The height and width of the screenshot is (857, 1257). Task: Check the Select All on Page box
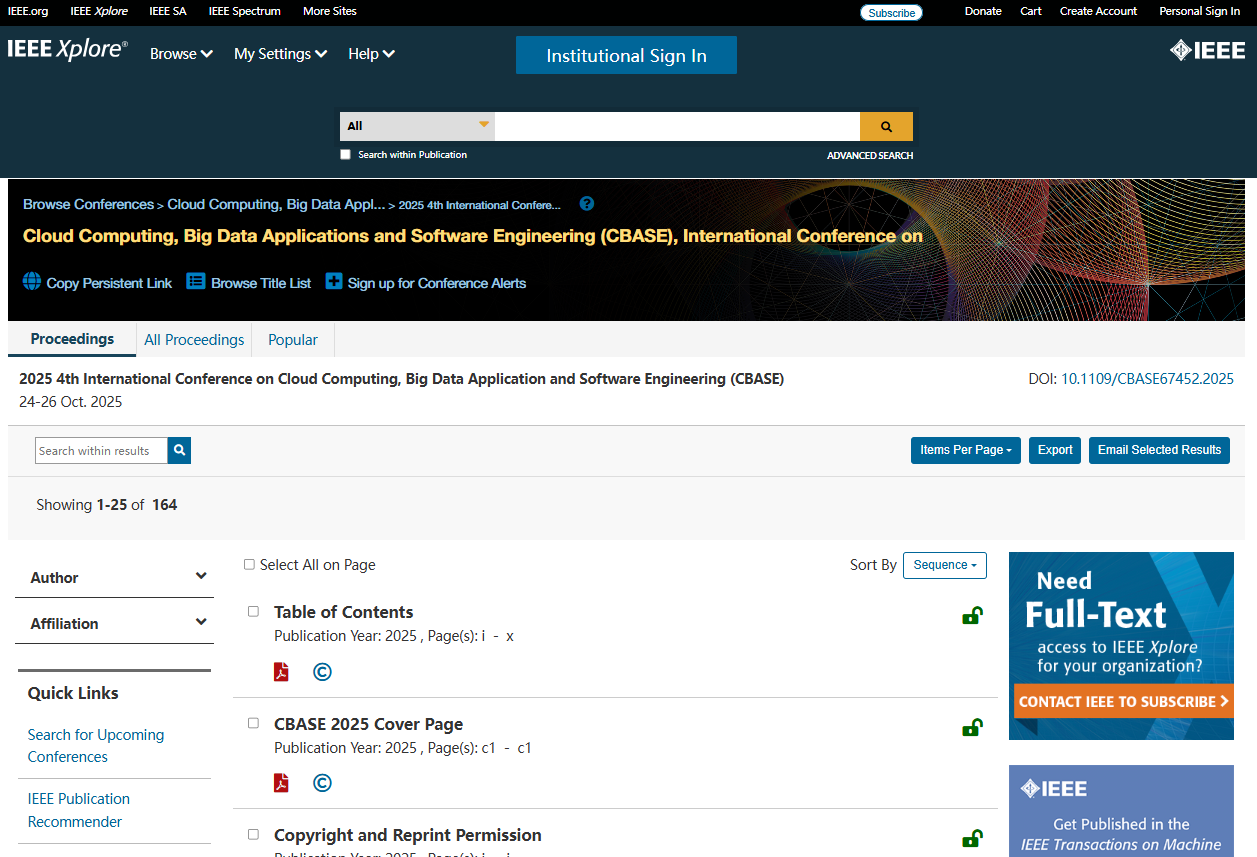pos(250,565)
